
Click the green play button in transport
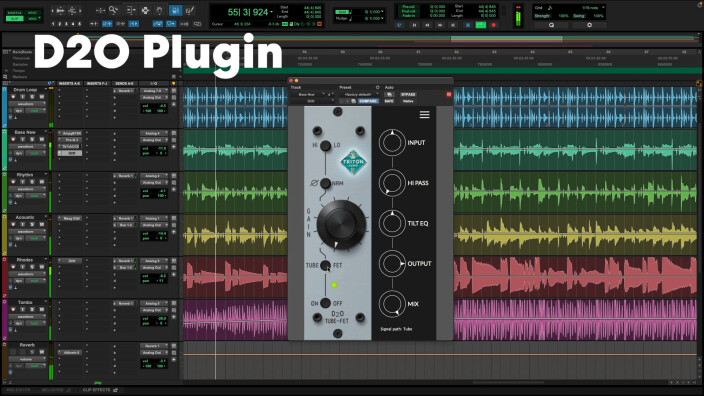[480, 25]
